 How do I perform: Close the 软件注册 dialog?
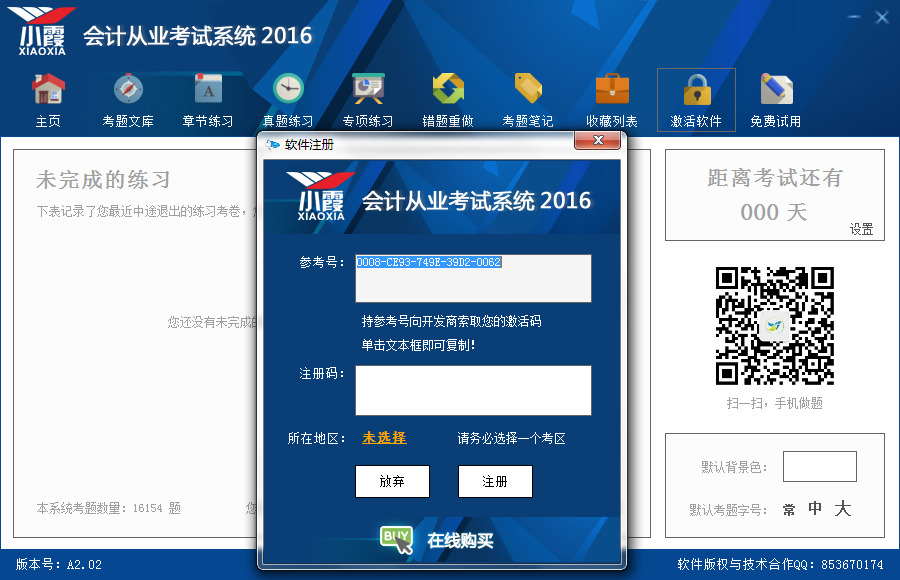coord(598,140)
